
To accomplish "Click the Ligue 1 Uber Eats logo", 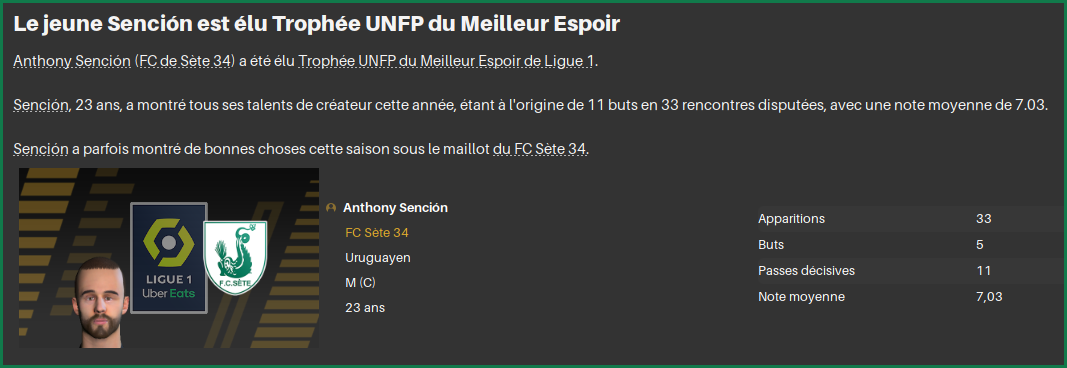I will point(168,258).
